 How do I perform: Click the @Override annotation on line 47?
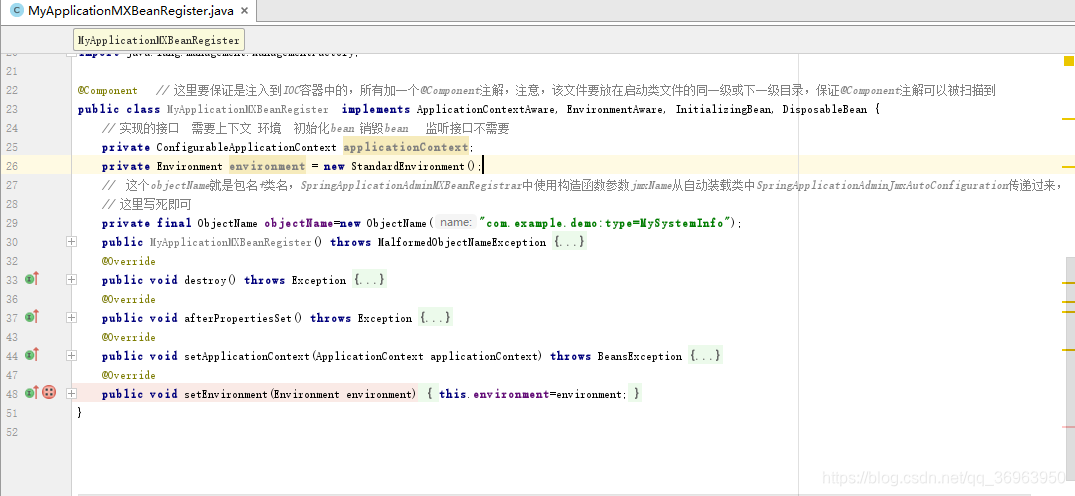(x=128, y=375)
